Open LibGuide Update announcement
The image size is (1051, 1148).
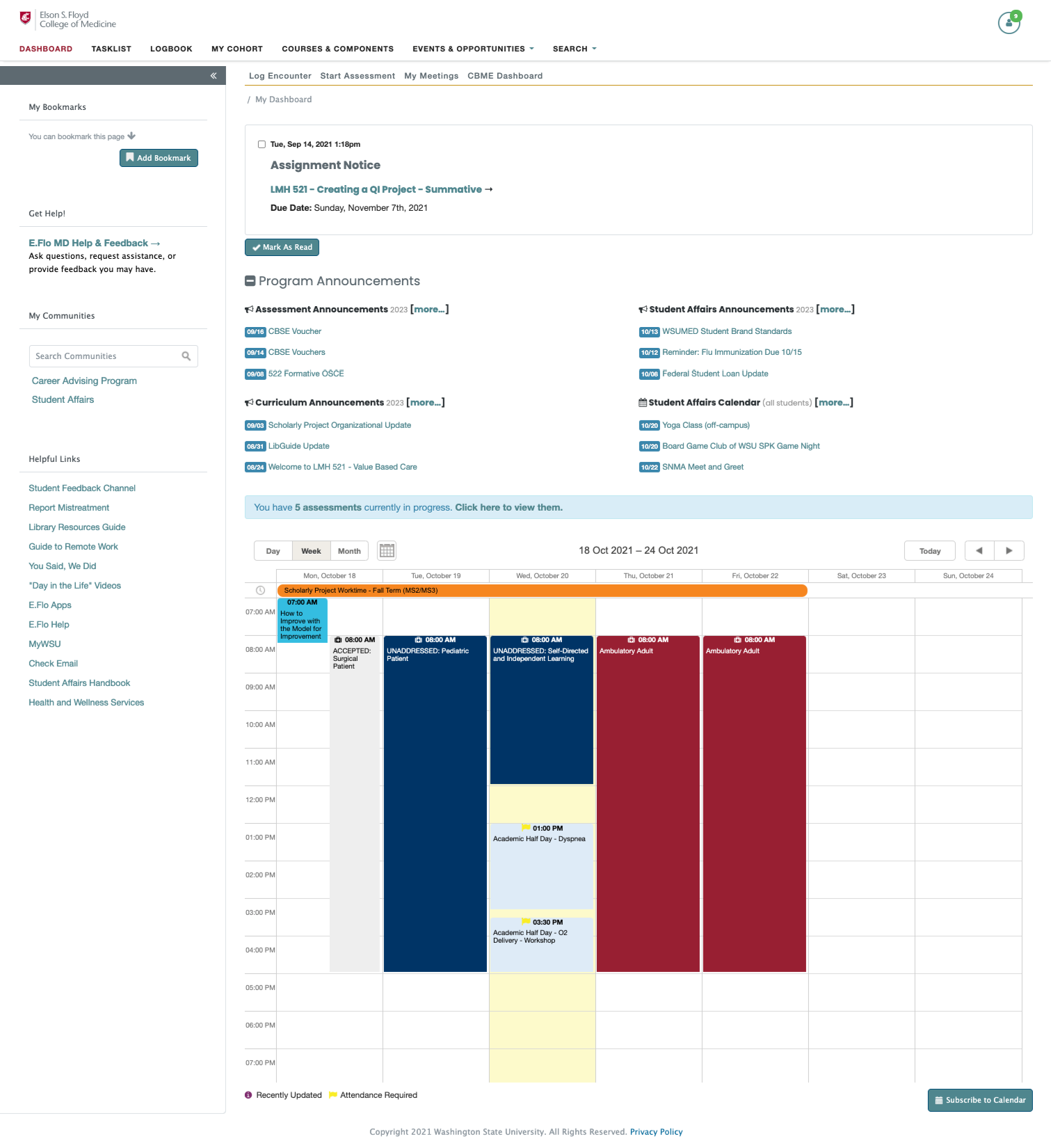[x=299, y=446]
